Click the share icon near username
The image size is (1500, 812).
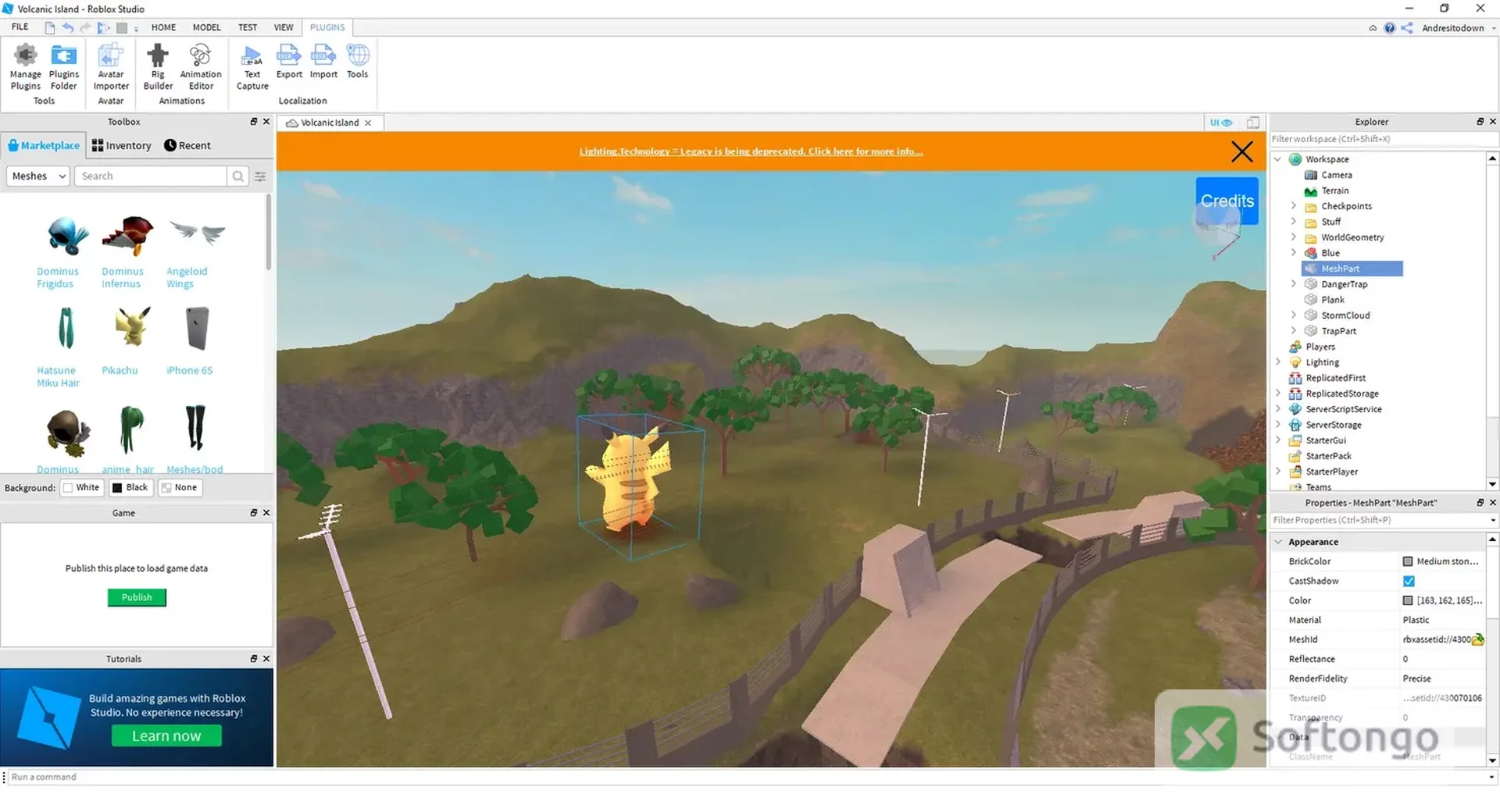[x=1407, y=28]
